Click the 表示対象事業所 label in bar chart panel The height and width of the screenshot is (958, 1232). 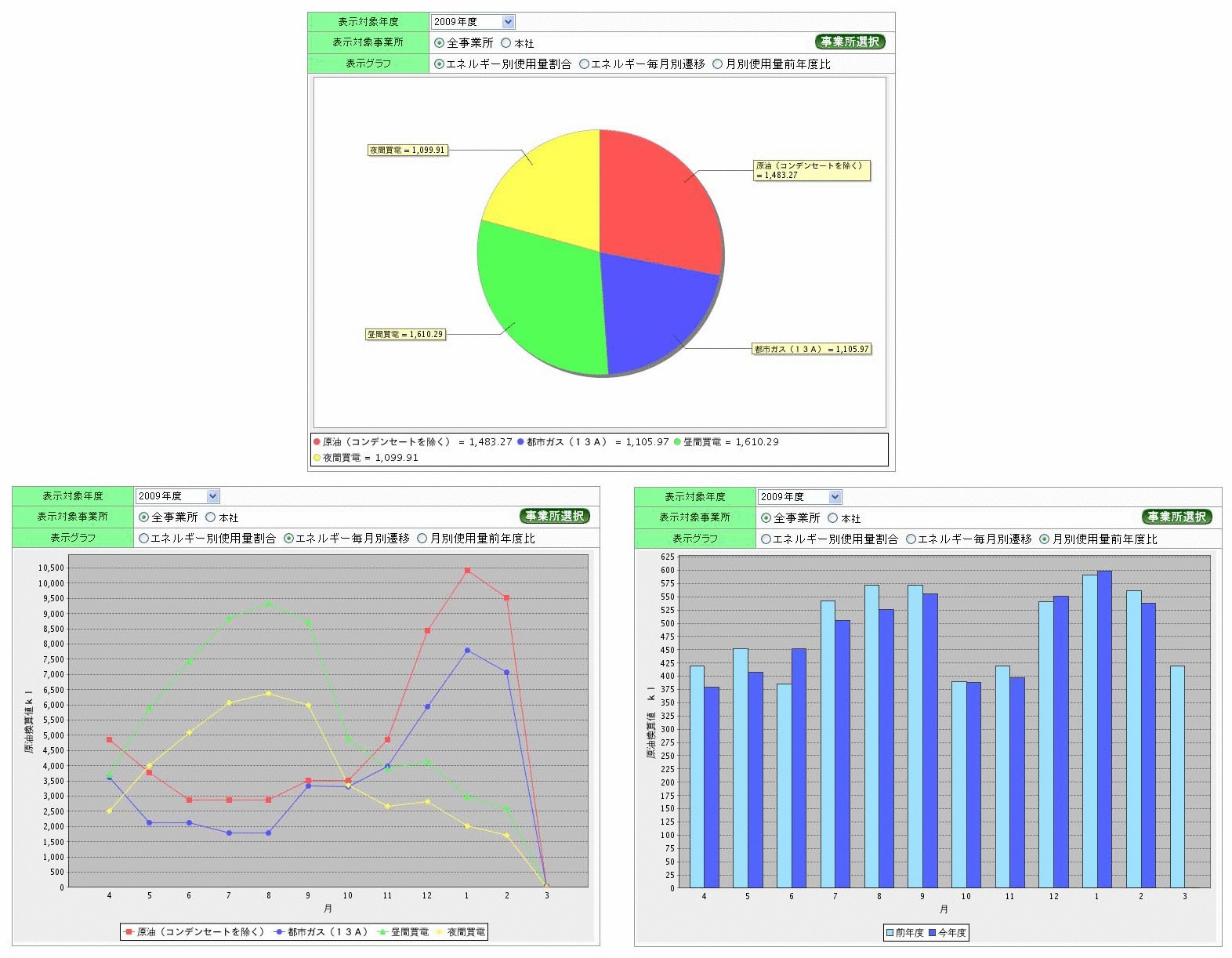click(x=694, y=517)
